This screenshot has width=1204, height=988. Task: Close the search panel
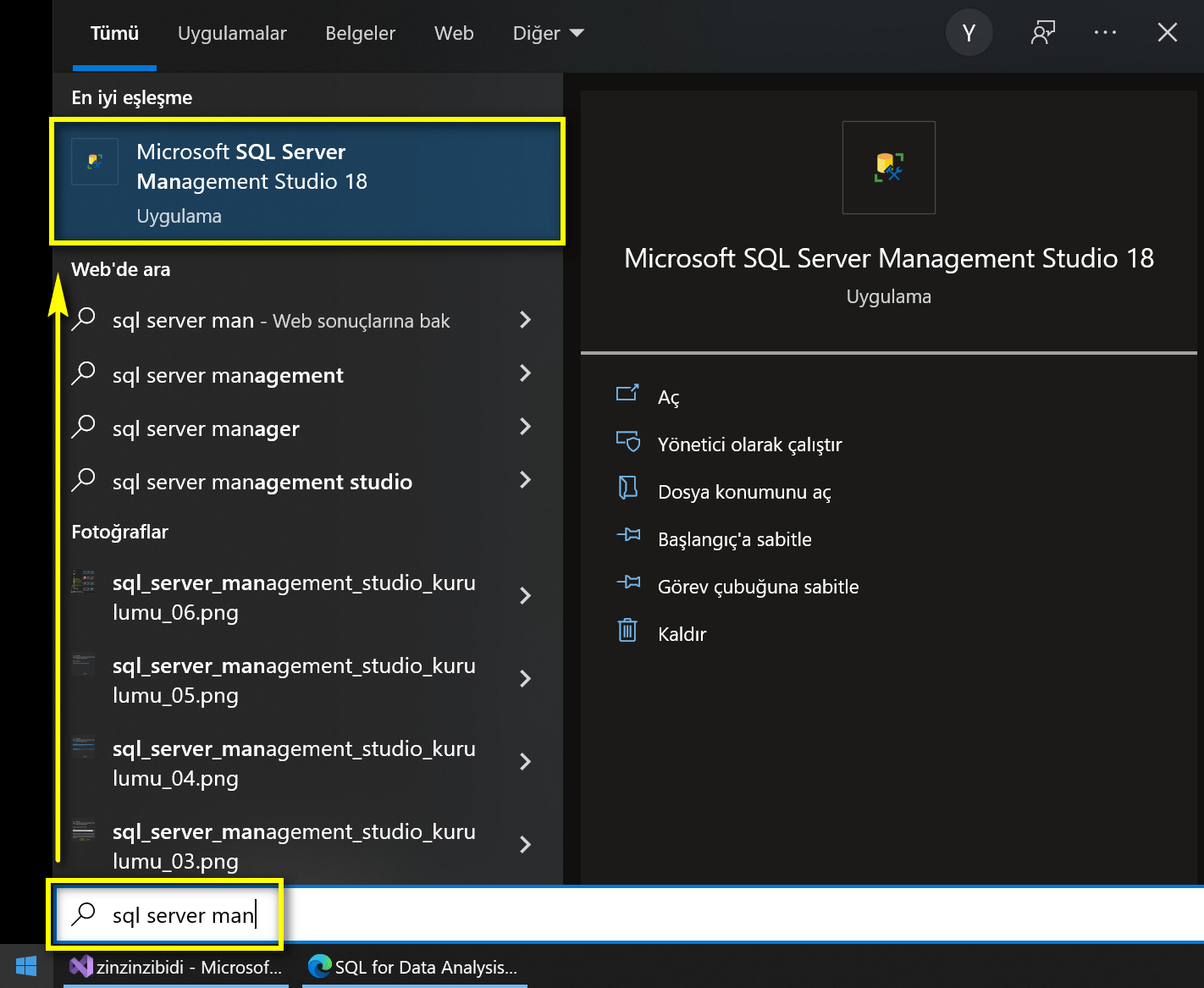tap(1168, 33)
